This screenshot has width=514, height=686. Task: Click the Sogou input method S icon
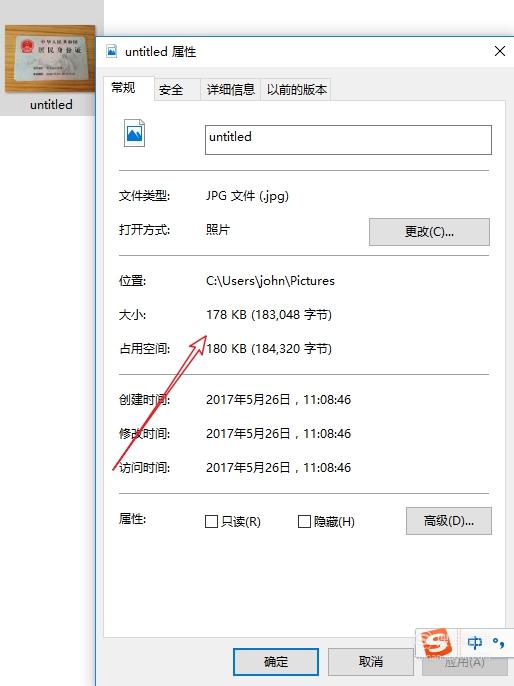pyautogui.click(x=436, y=642)
